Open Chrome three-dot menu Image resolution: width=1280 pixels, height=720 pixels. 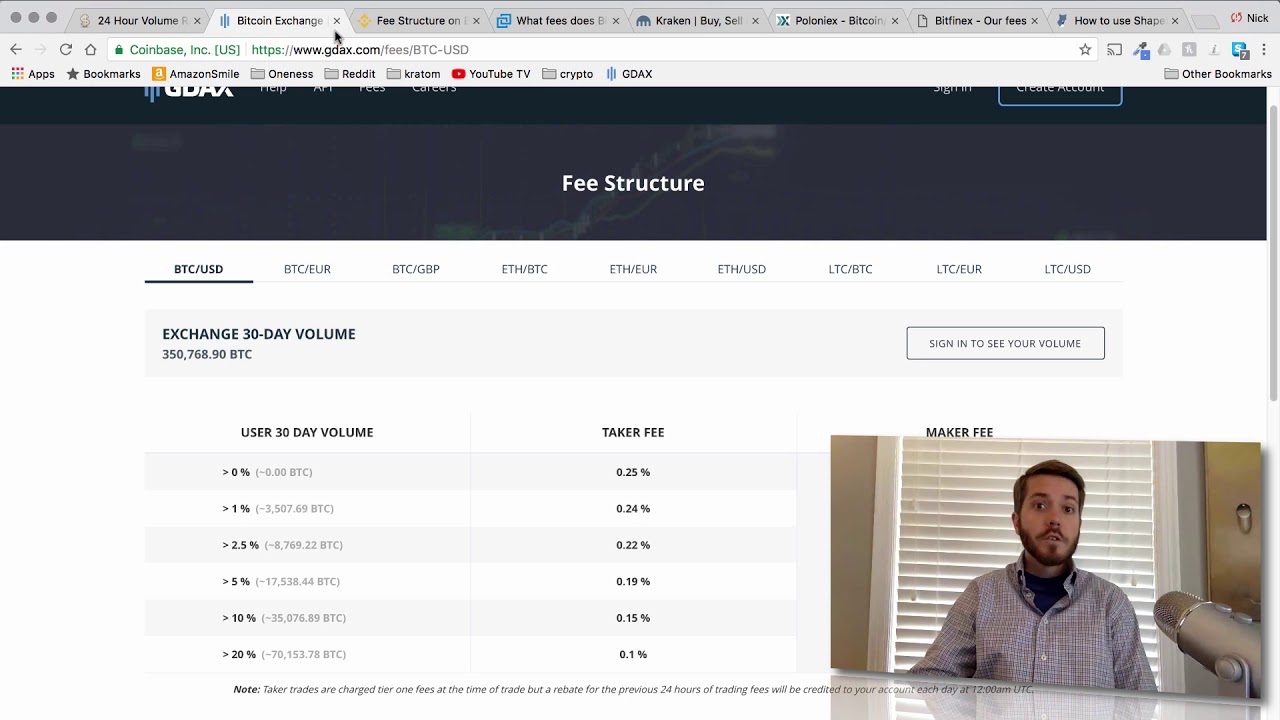1264,49
